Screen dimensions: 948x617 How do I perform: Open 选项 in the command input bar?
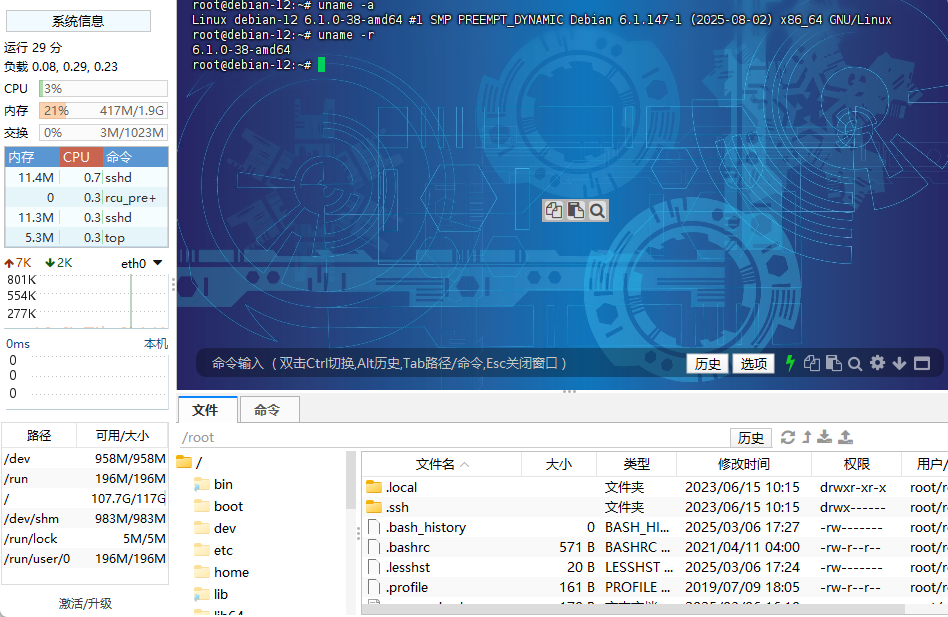coord(753,364)
